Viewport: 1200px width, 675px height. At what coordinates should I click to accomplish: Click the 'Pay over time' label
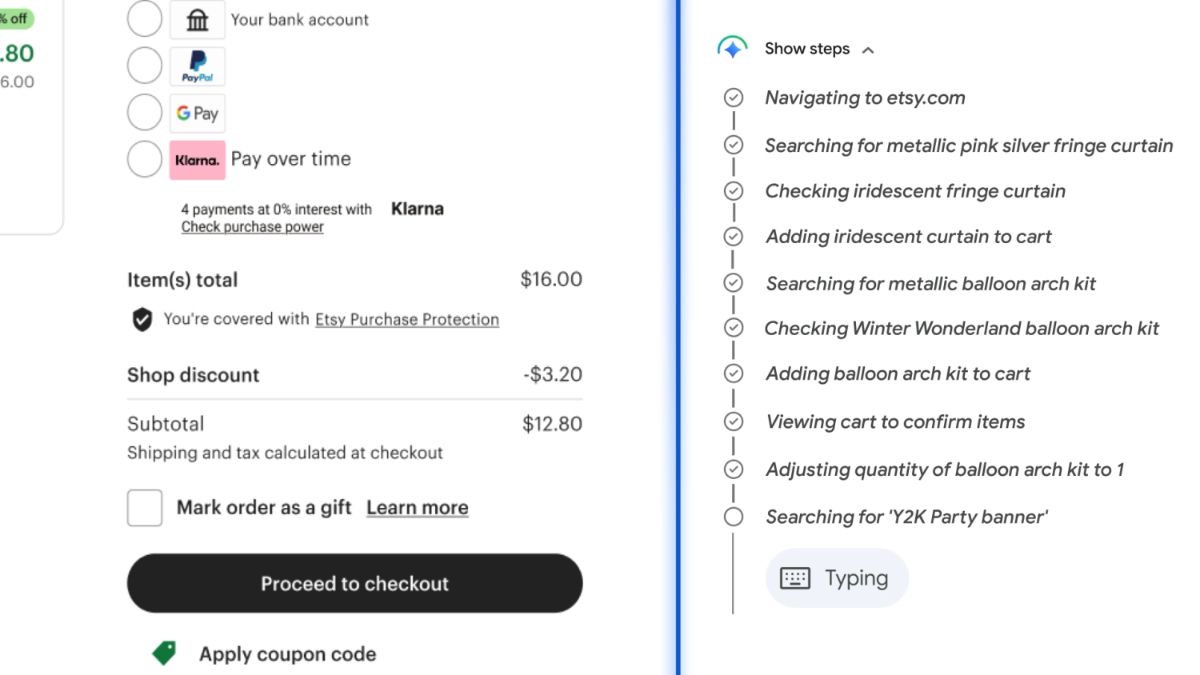pos(290,159)
